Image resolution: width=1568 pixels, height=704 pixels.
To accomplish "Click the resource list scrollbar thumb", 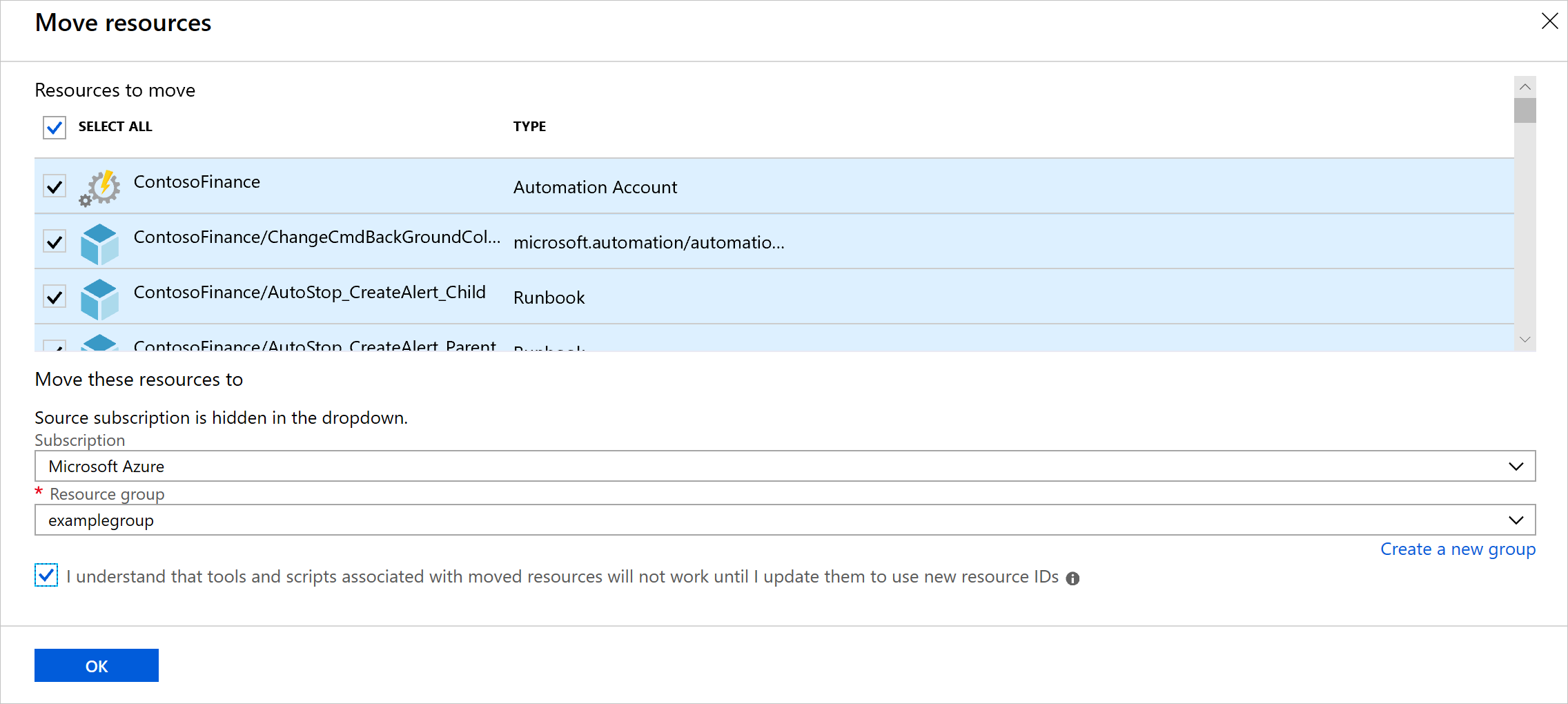I will 1525,110.
